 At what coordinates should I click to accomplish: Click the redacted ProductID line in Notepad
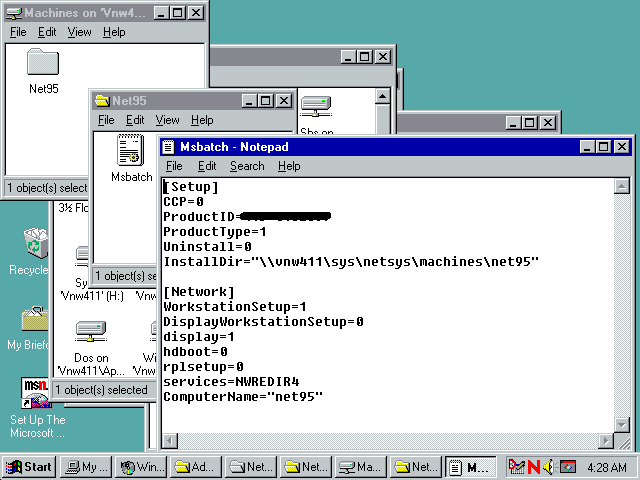click(x=247, y=217)
